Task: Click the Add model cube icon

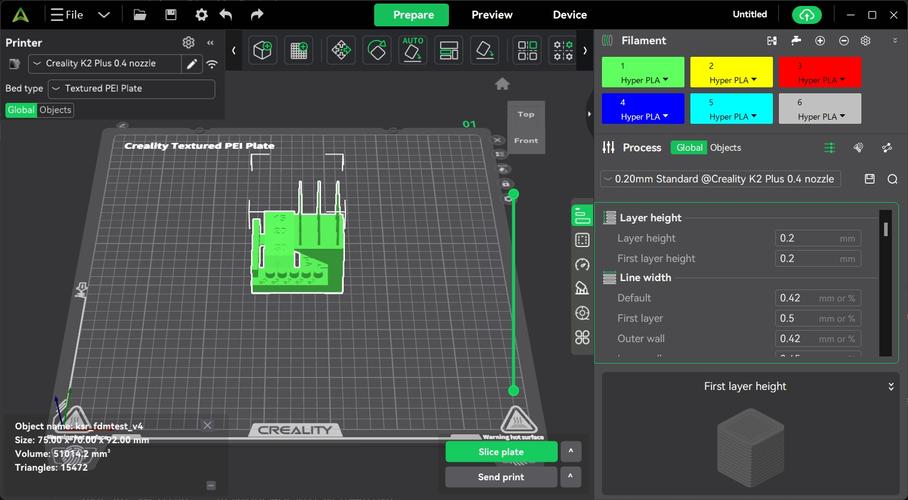Action: pos(262,50)
